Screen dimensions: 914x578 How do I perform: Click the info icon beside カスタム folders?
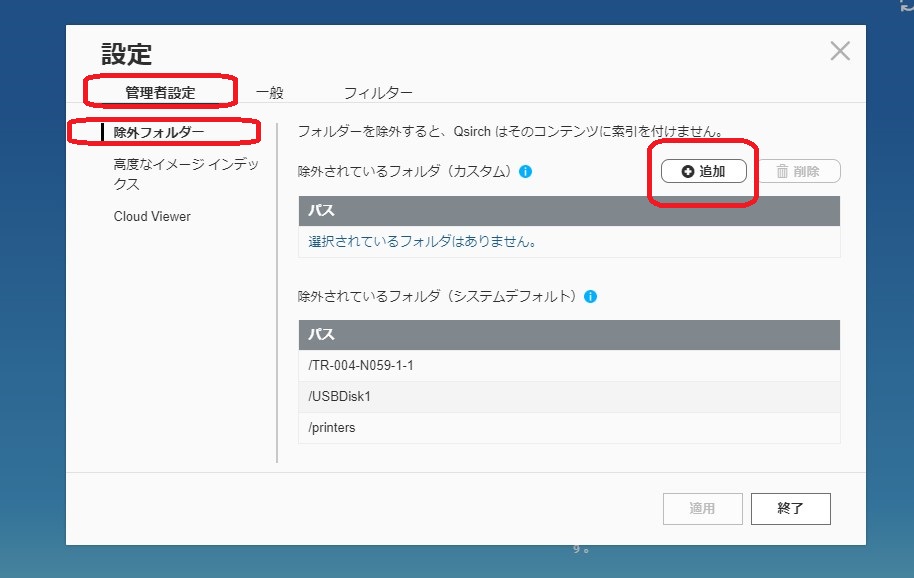click(525, 171)
